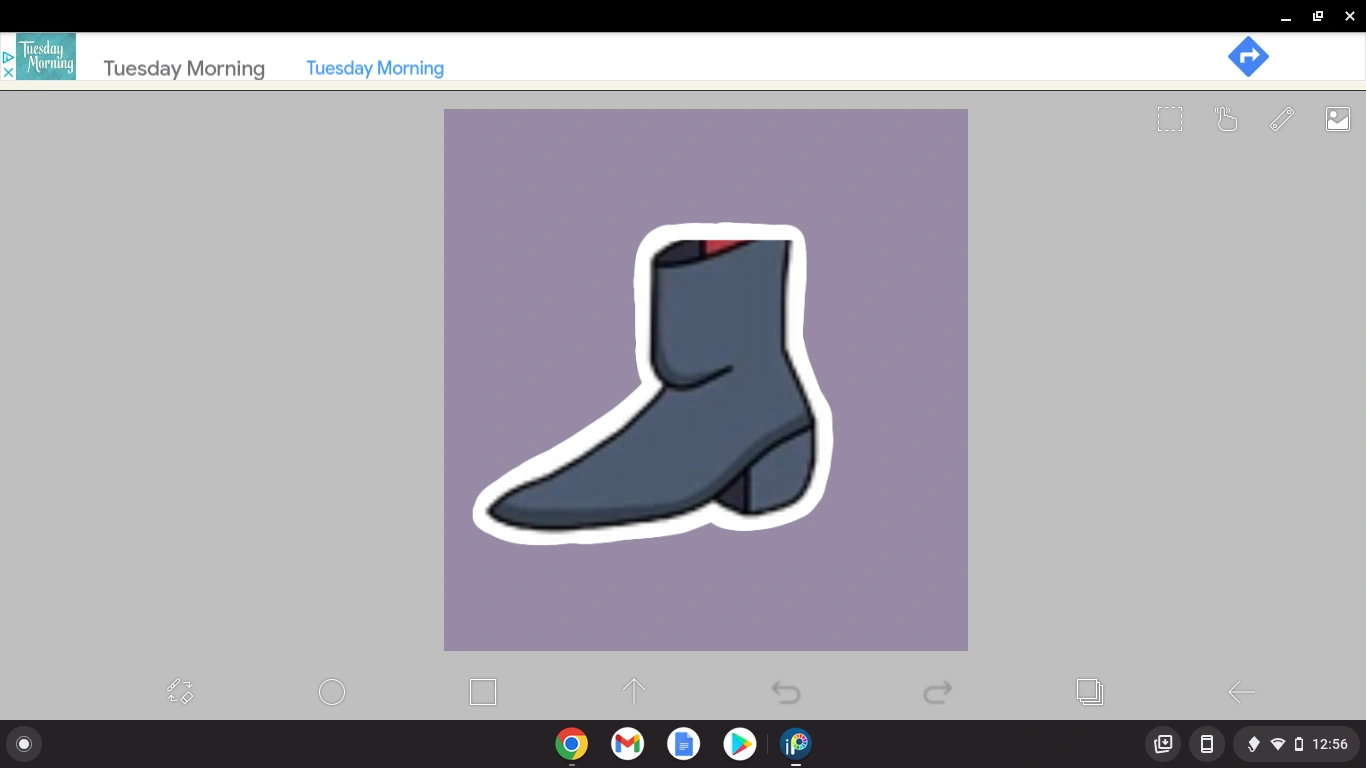Open the materials image import tool
This screenshot has width=1366, height=768.
[x=1338, y=118]
